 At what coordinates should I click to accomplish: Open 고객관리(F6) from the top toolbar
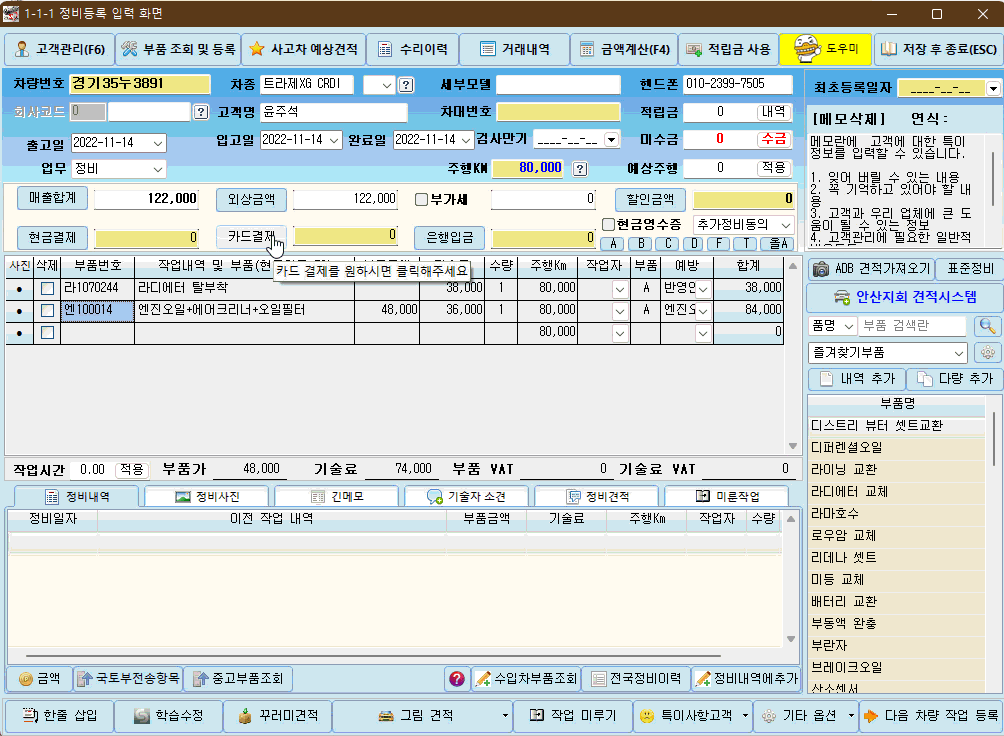59,49
